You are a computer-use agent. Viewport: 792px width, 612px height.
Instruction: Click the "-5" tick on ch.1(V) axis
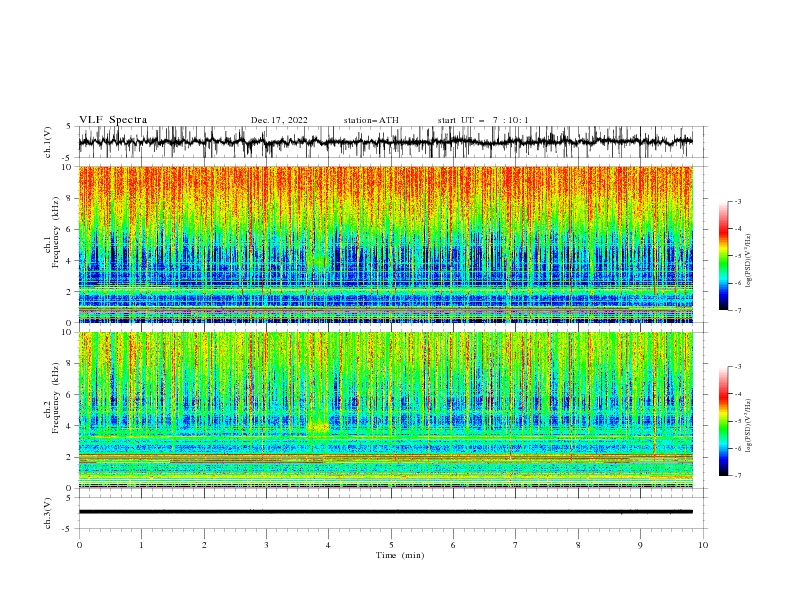pyautogui.click(x=68, y=158)
